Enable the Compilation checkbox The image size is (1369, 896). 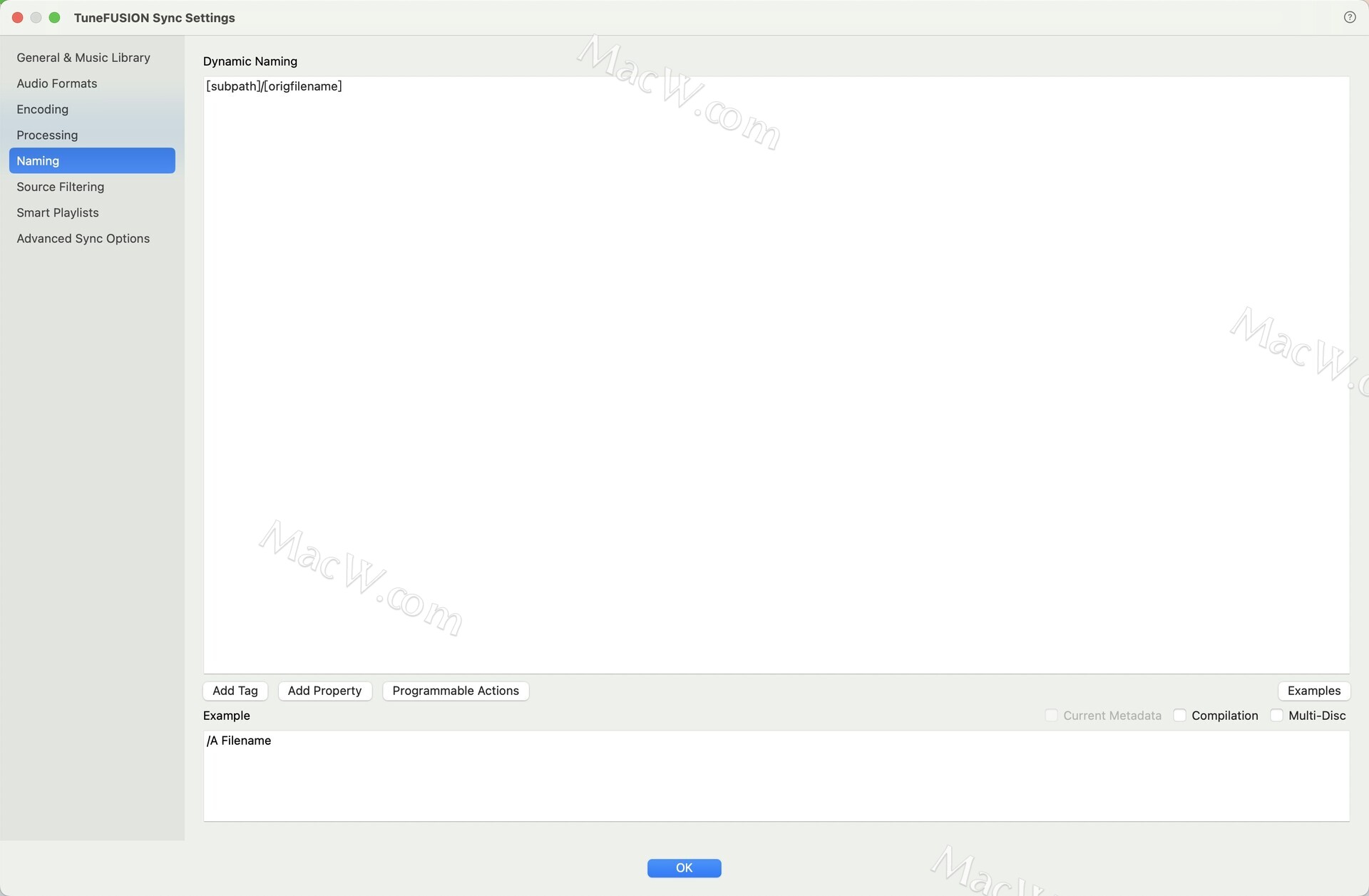coord(1179,715)
